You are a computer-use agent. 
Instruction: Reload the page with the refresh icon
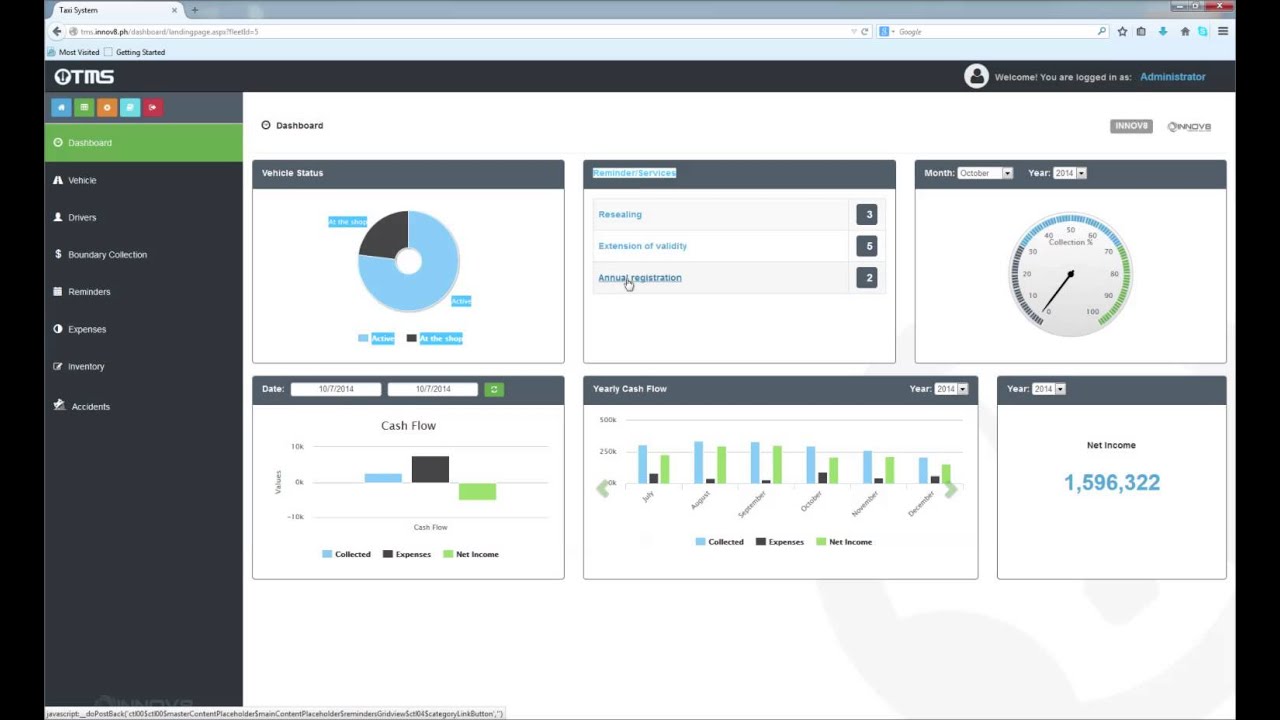(864, 32)
